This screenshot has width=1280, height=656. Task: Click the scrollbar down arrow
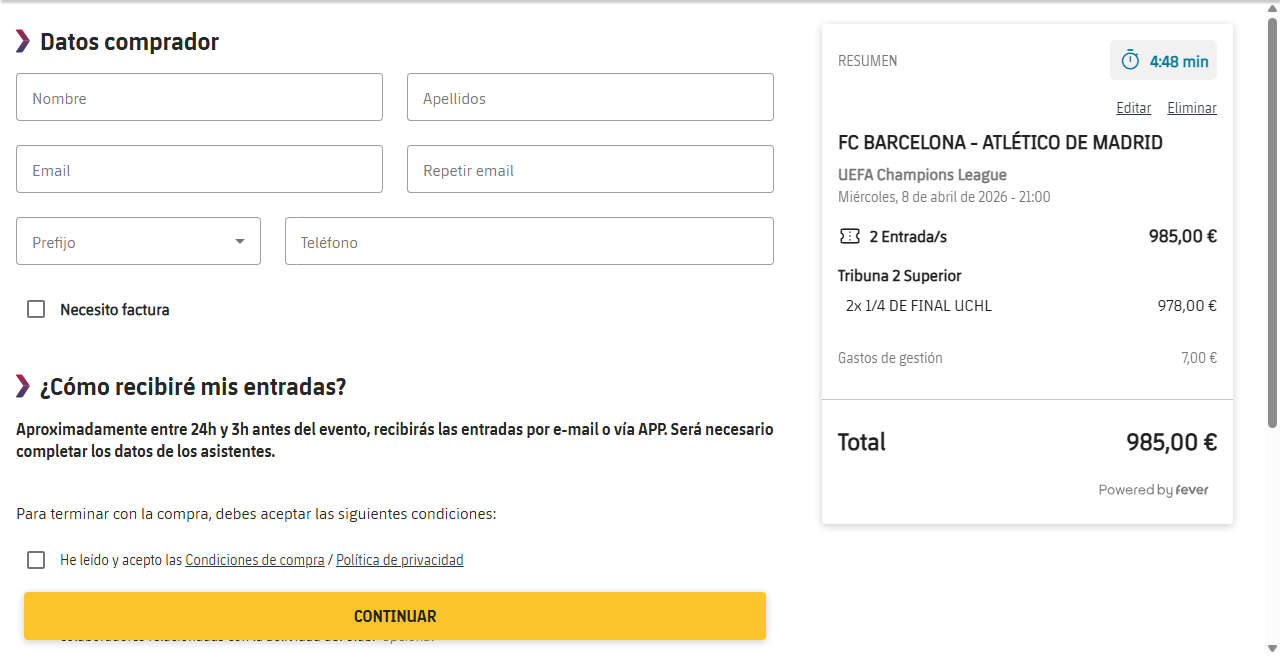click(x=1272, y=647)
